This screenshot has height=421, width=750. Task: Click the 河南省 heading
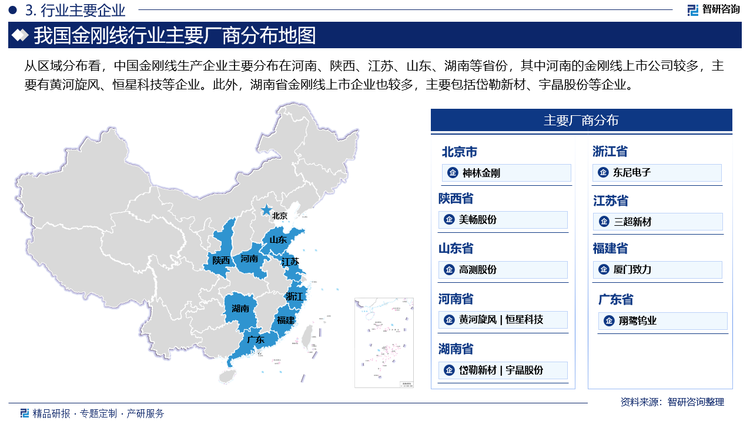[456, 299]
